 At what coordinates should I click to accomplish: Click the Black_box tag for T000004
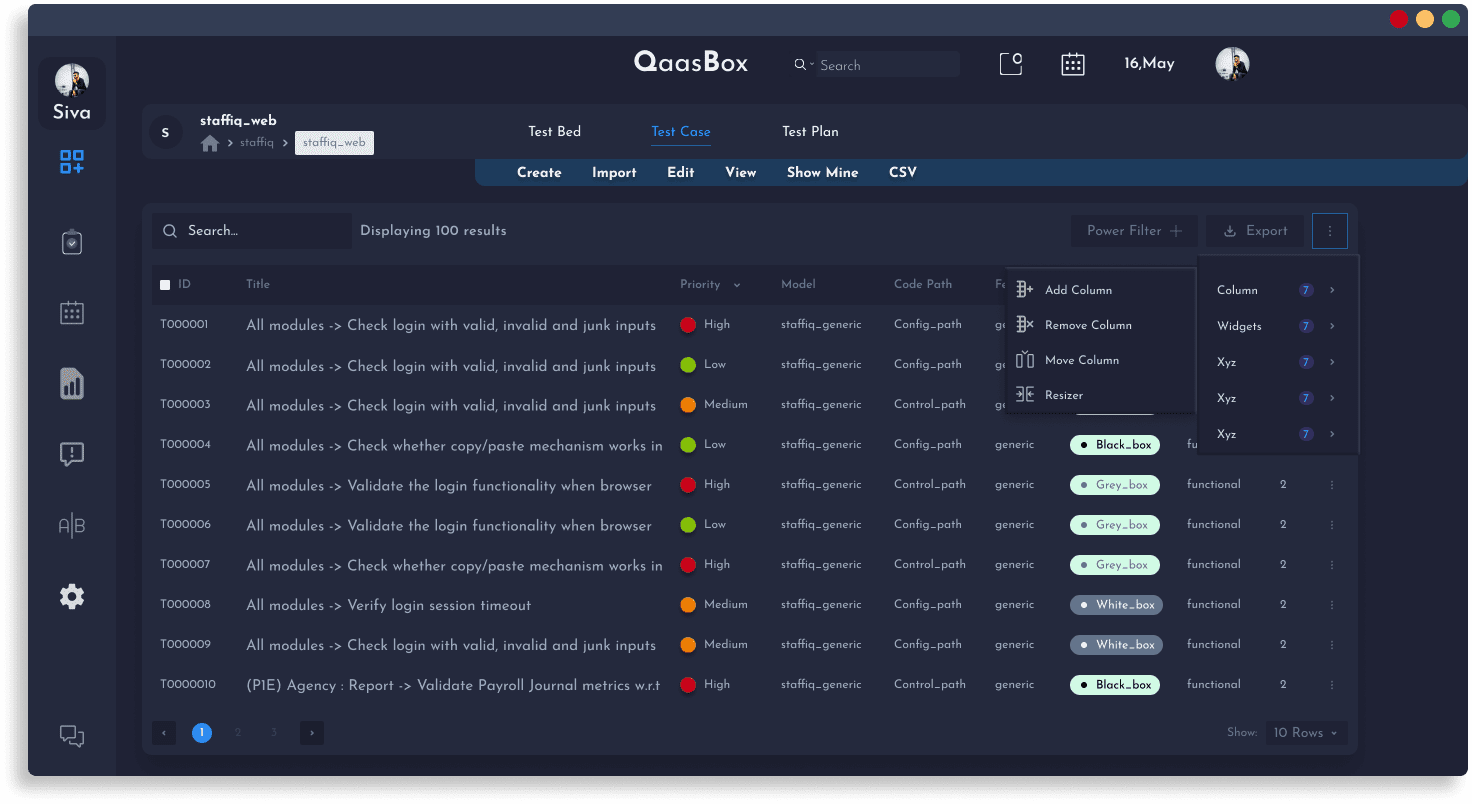point(1115,445)
